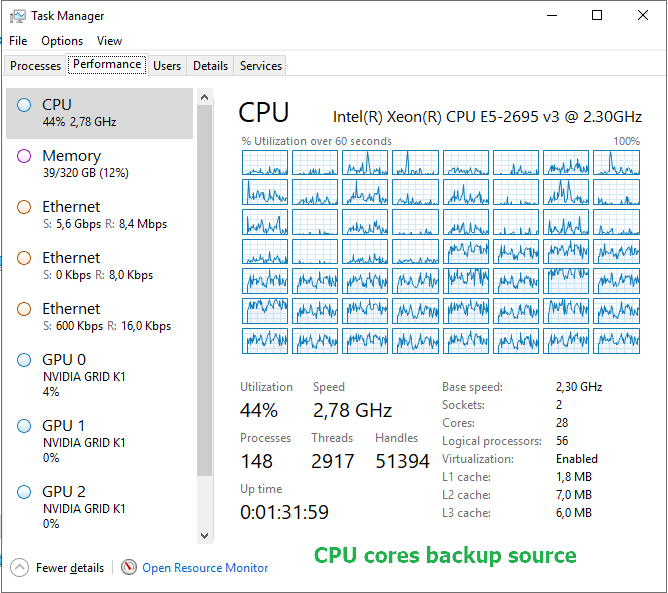
Task: Select Memory 39/320 GB entry
Action: click(x=99, y=164)
